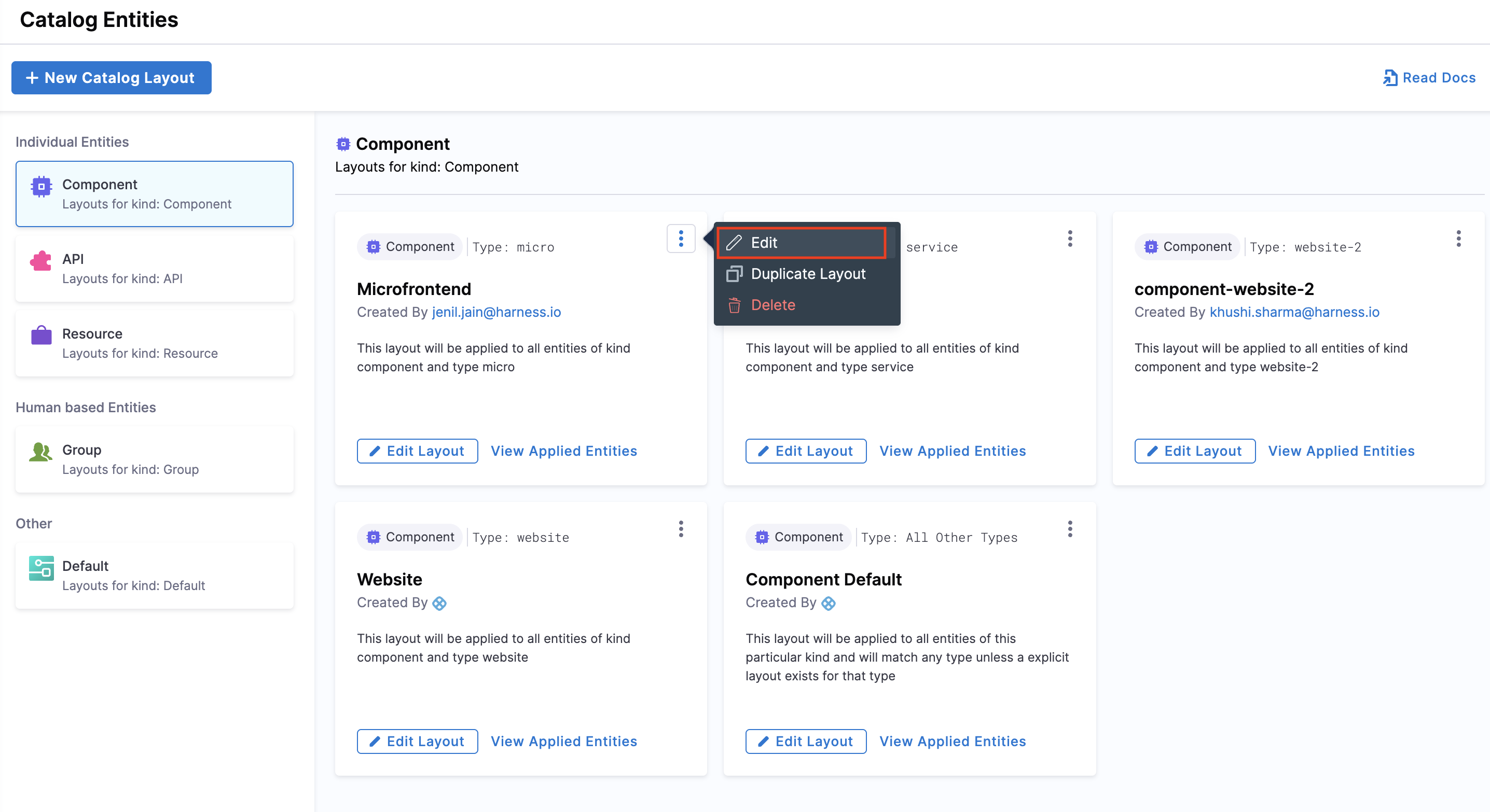Choose Edit from the context menu
The width and height of the screenshot is (1490, 812).
(x=801, y=243)
